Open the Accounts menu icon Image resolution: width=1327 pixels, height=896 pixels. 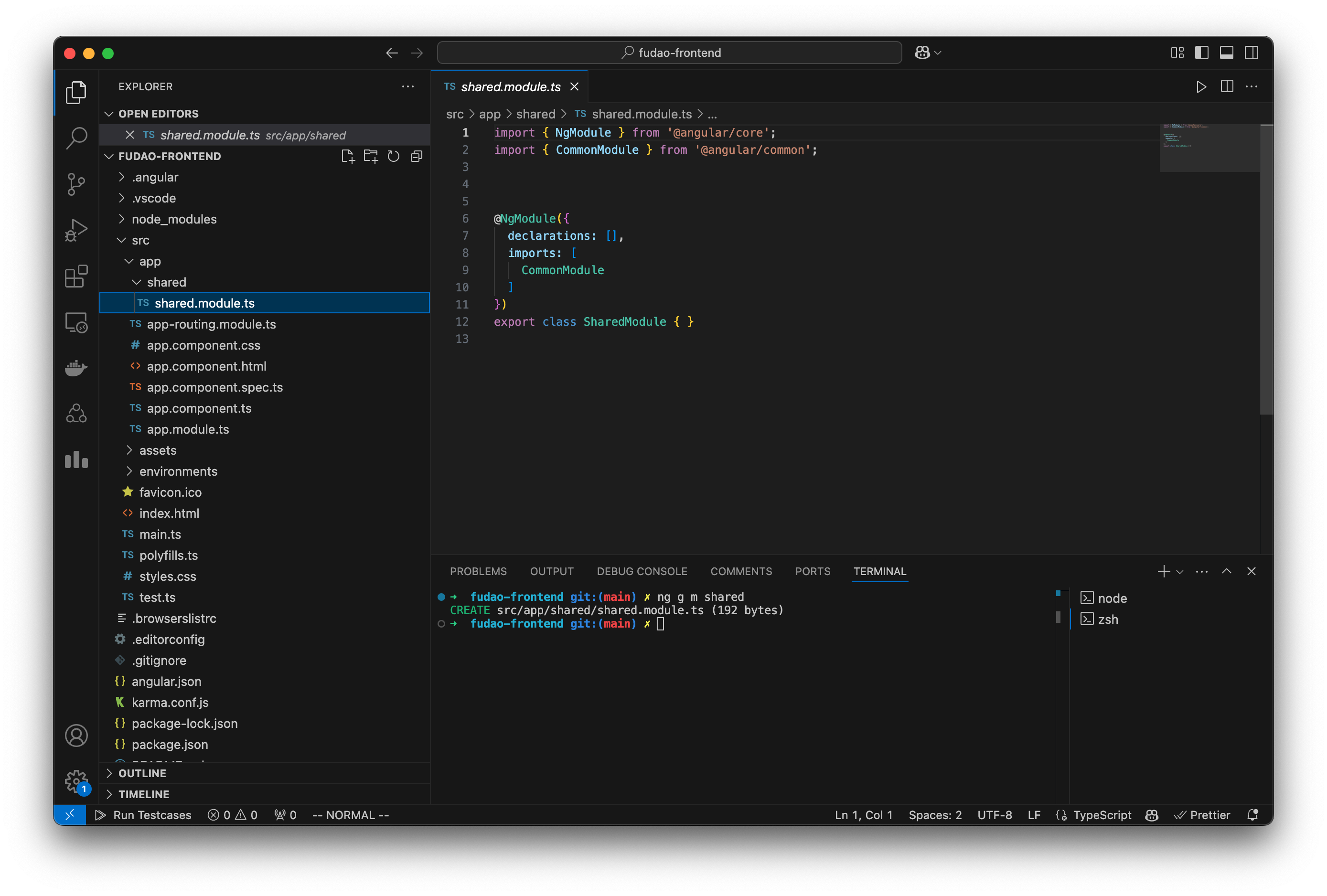coord(76,736)
